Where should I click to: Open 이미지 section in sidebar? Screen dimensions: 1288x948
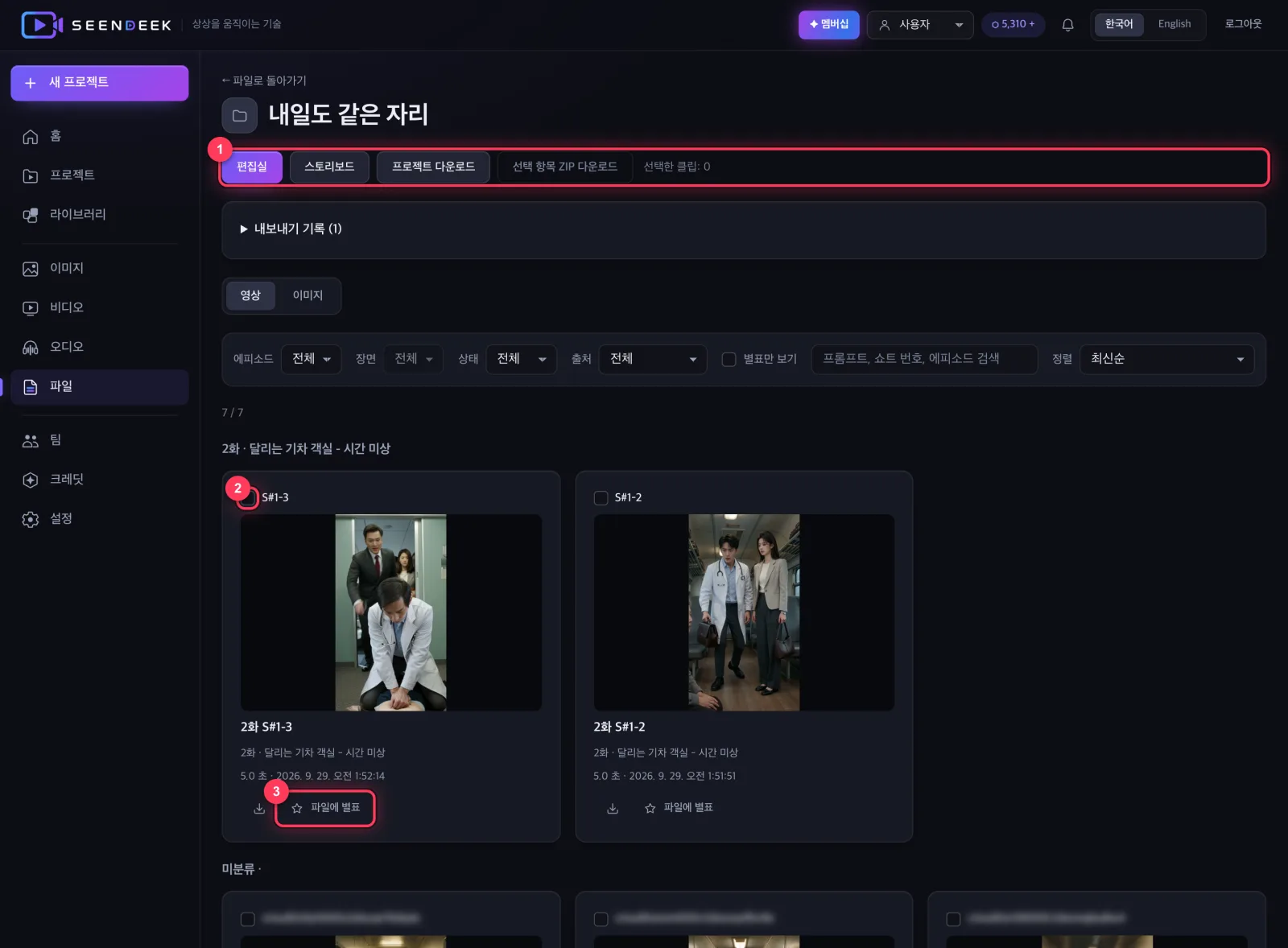tap(100, 268)
